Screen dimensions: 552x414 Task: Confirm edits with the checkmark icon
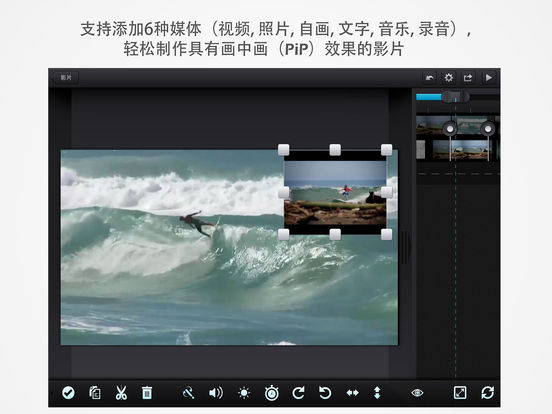click(68, 393)
